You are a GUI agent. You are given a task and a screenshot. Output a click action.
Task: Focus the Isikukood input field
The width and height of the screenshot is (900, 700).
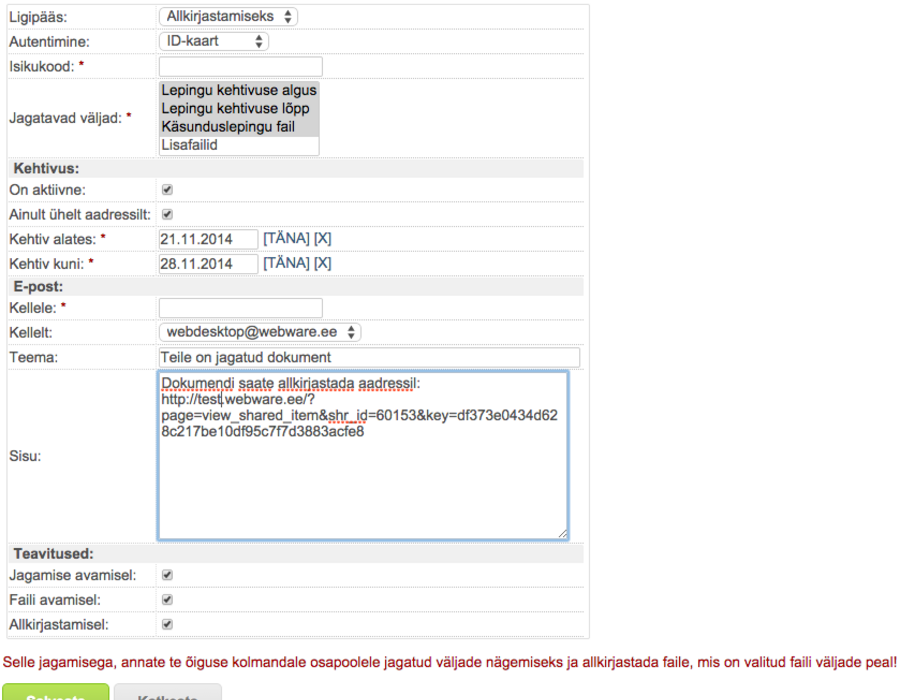click(240, 67)
